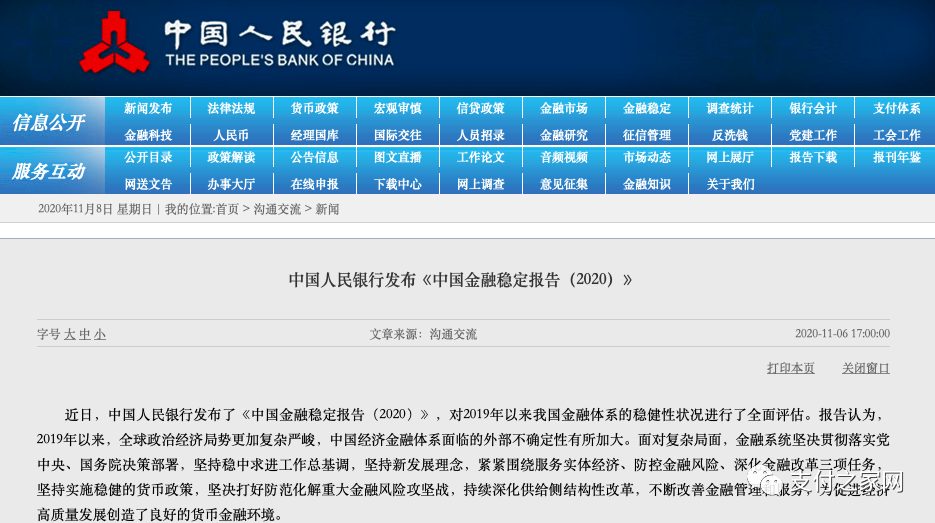Open 公开目录 link

click(x=148, y=157)
